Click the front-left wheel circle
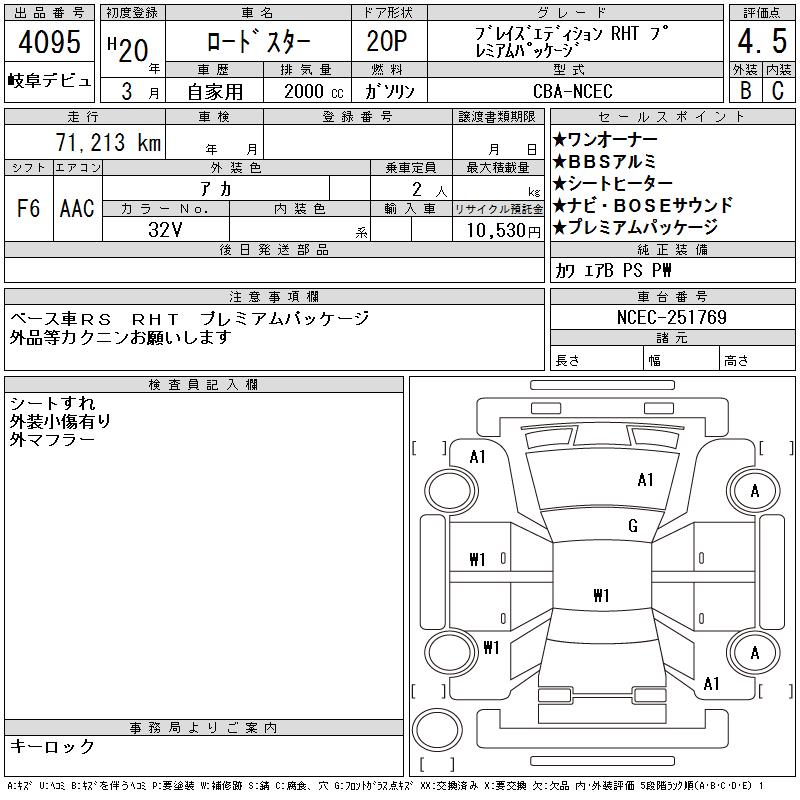This screenshot has height=800, width=800. click(450, 490)
